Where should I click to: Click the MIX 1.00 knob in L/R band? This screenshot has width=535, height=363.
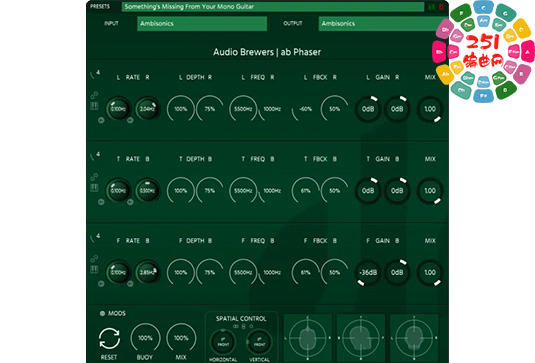pos(430,109)
